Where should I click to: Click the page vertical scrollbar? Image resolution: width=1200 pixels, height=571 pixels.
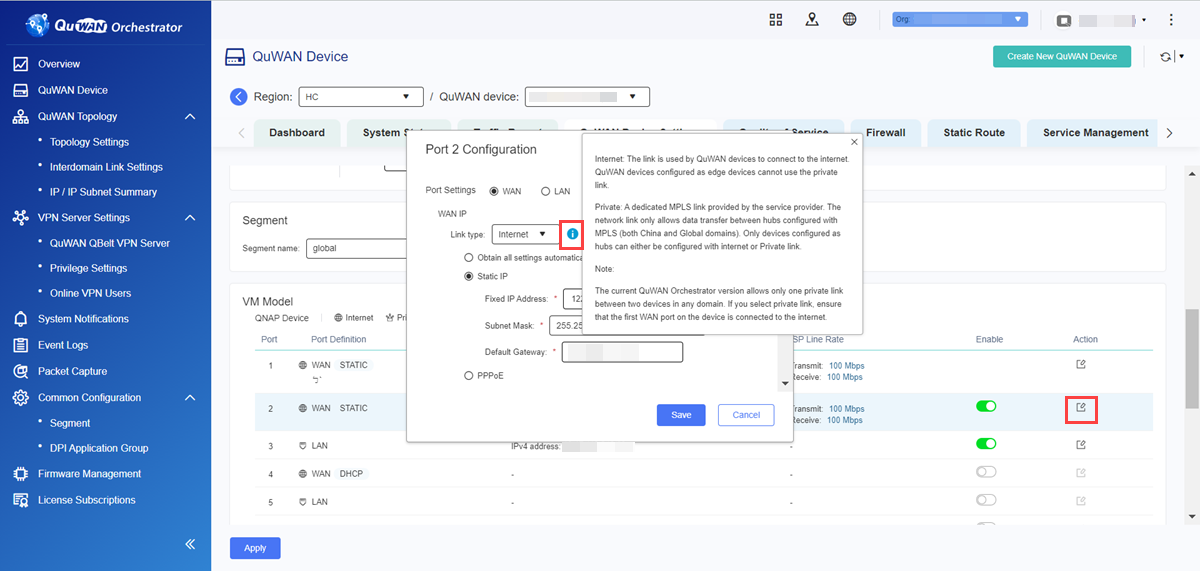(x=1192, y=358)
